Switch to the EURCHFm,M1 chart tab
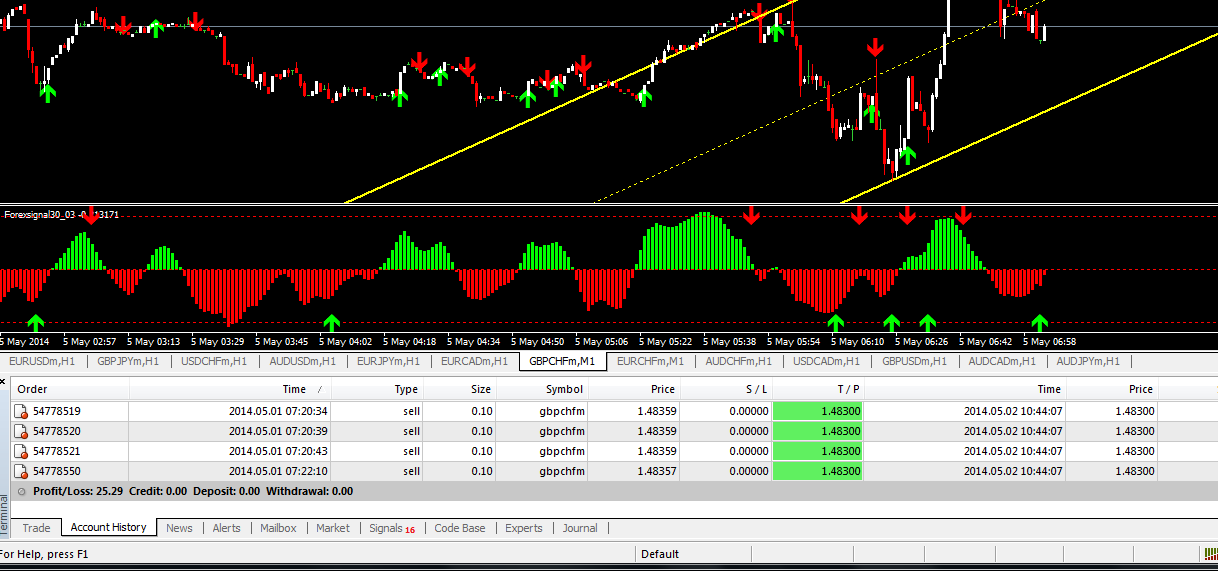The image size is (1218, 571). point(650,361)
